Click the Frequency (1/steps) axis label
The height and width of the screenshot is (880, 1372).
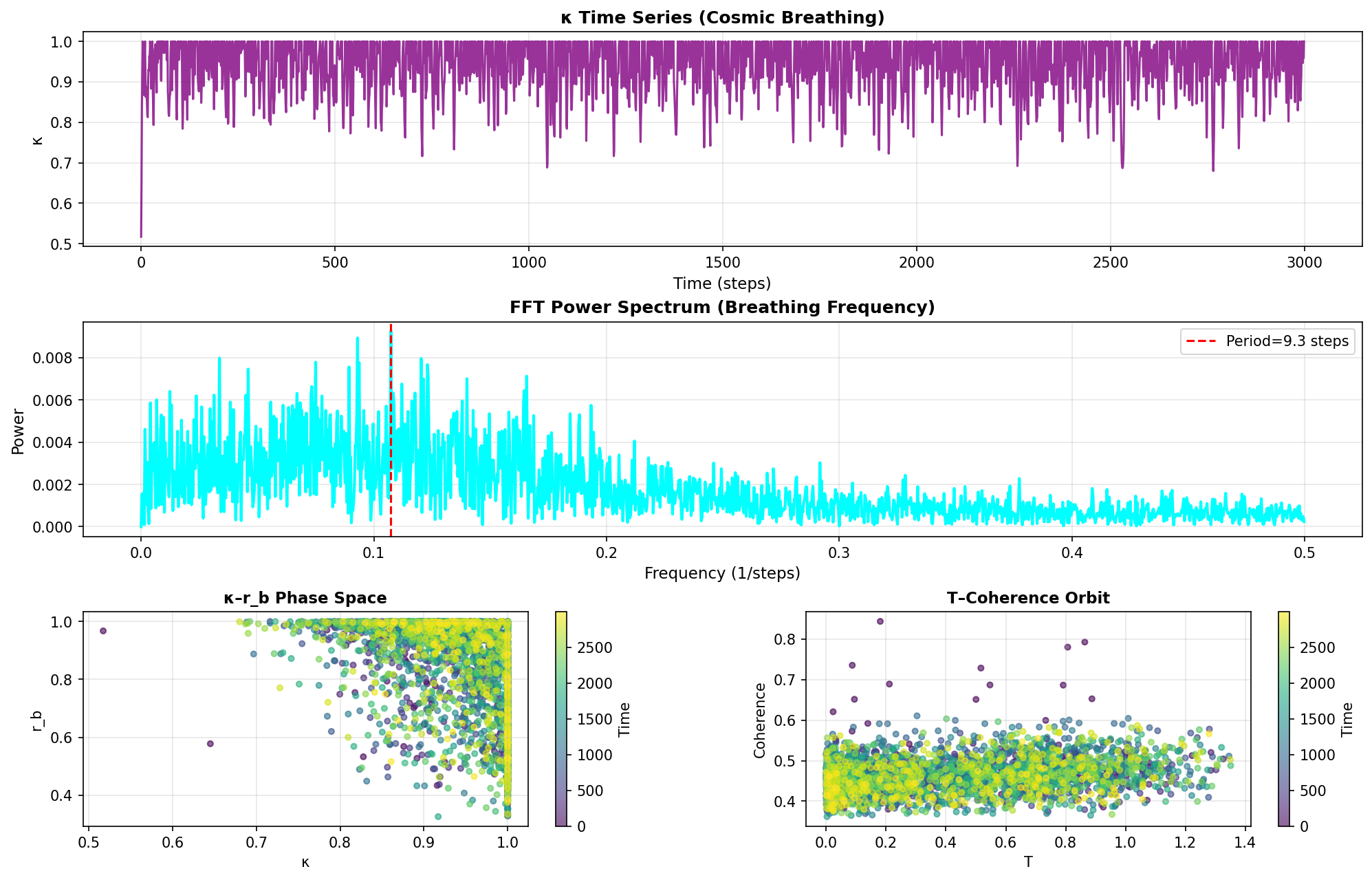coord(722,573)
